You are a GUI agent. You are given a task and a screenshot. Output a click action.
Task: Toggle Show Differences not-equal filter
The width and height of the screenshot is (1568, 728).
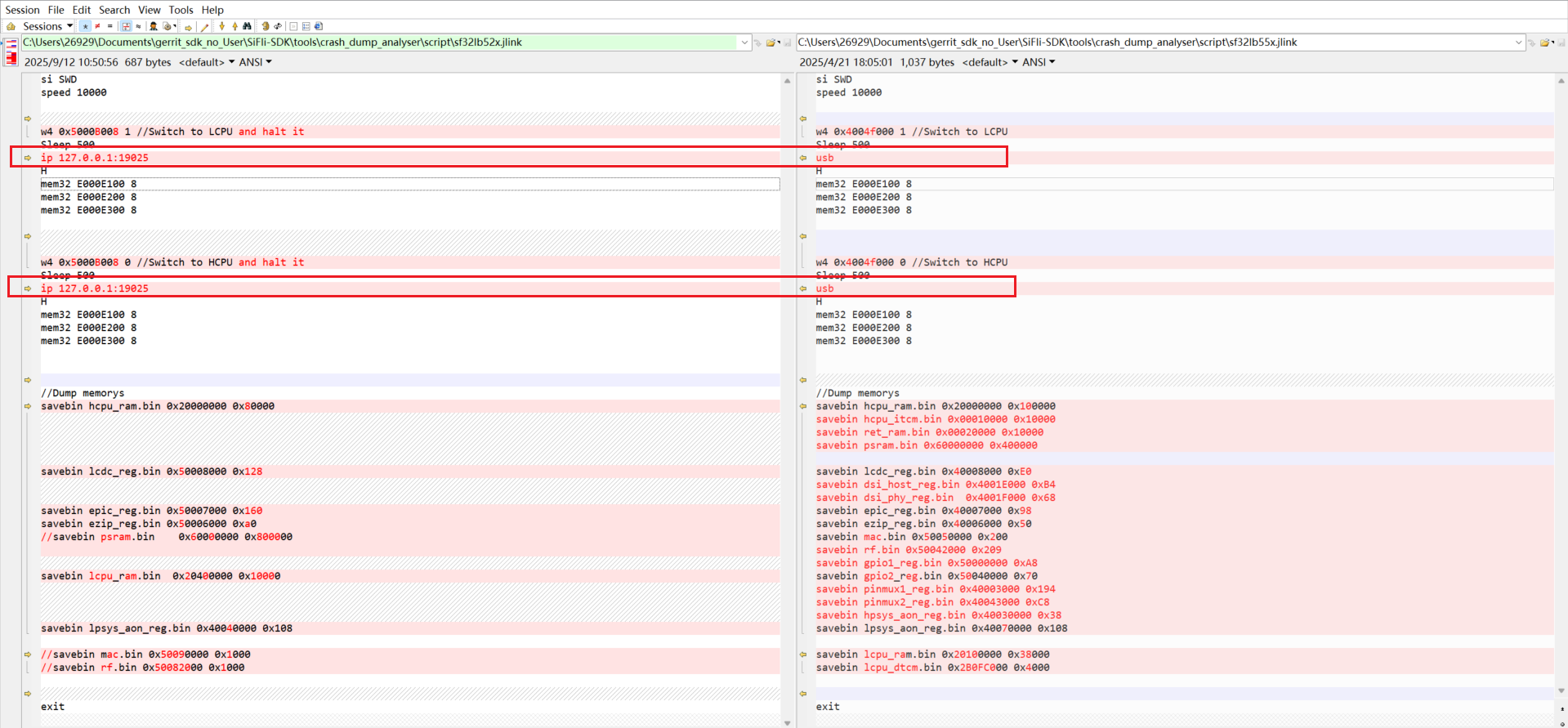coord(97,26)
